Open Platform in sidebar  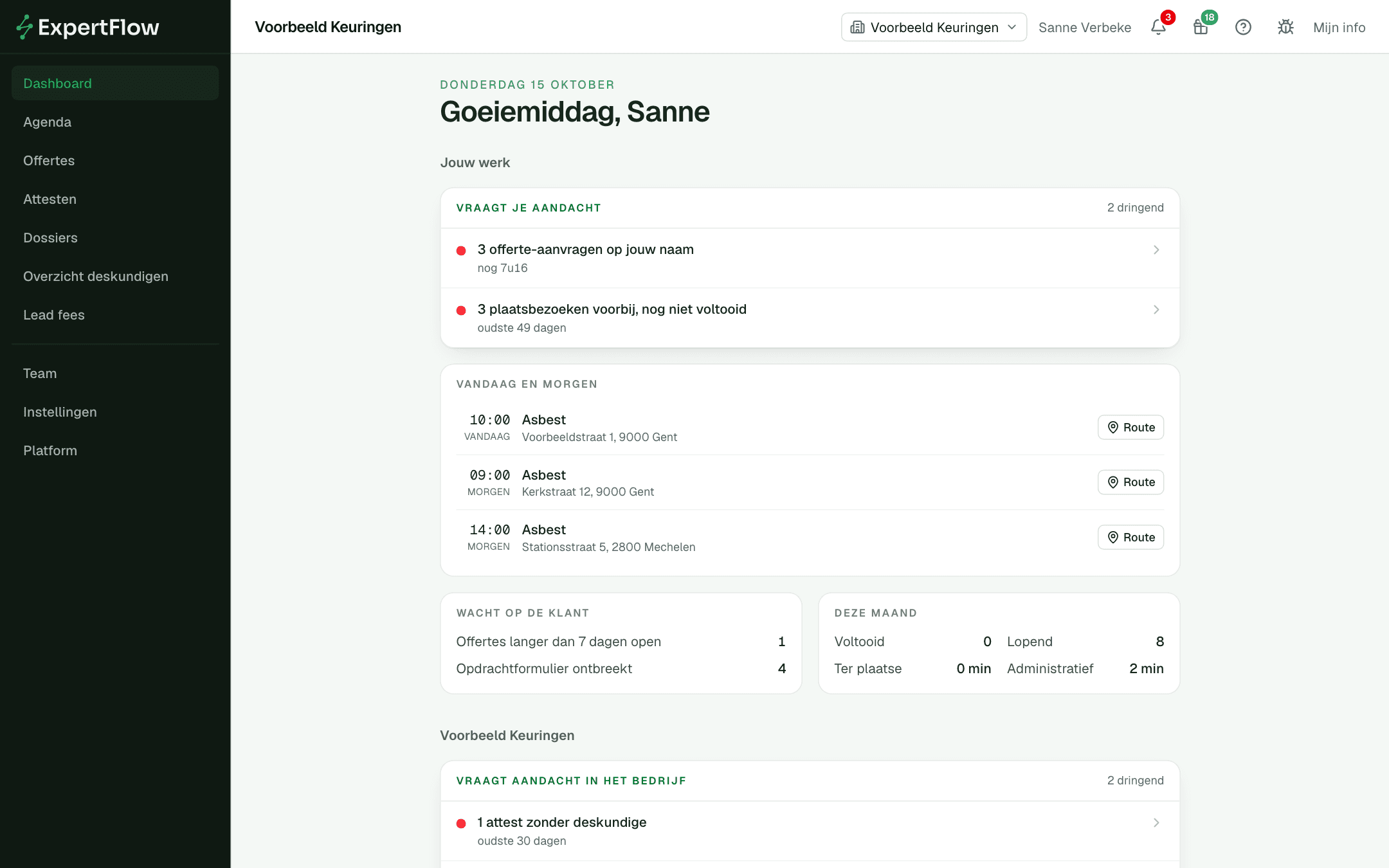pos(115,450)
